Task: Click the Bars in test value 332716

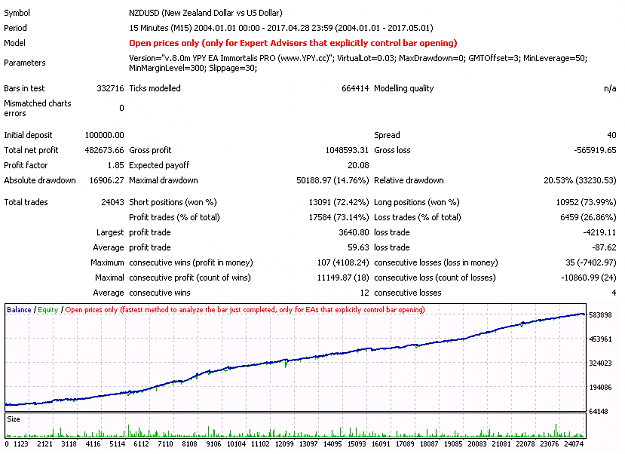Action: pos(110,88)
